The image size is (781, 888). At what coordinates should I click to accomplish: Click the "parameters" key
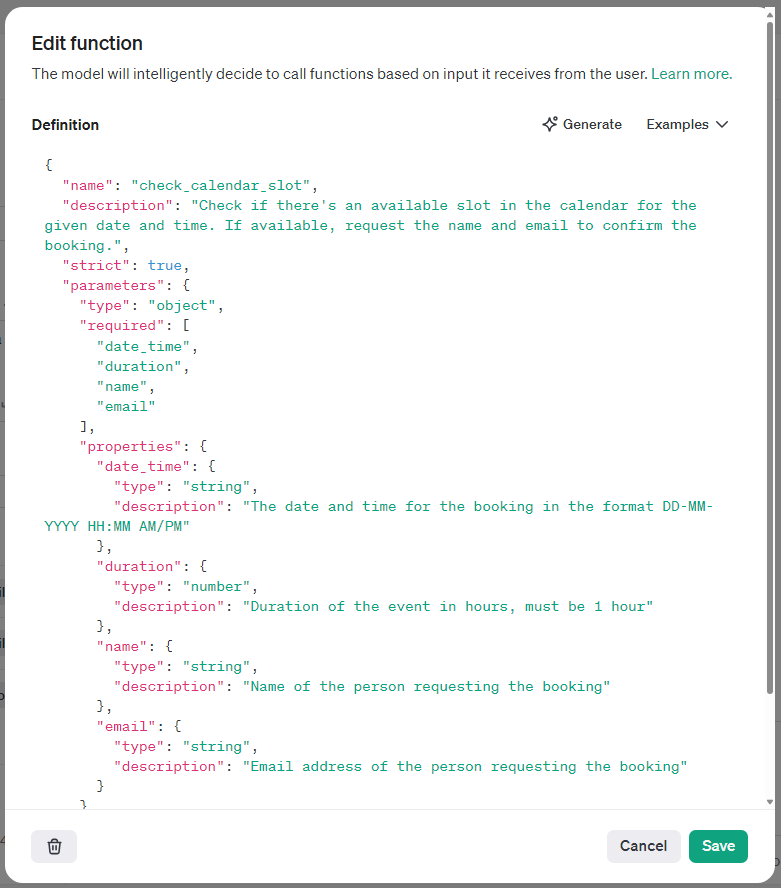(x=113, y=285)
